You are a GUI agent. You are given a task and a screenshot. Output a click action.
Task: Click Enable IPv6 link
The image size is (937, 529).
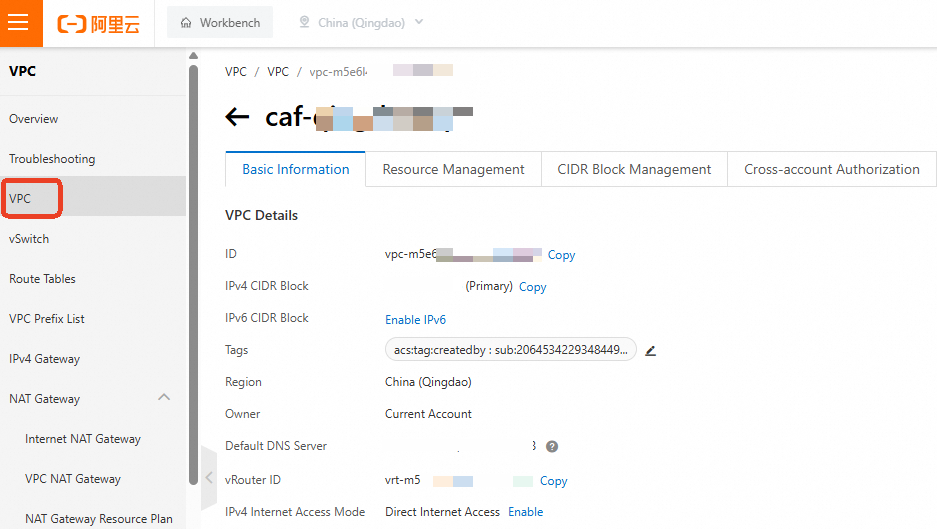(415, 320)
